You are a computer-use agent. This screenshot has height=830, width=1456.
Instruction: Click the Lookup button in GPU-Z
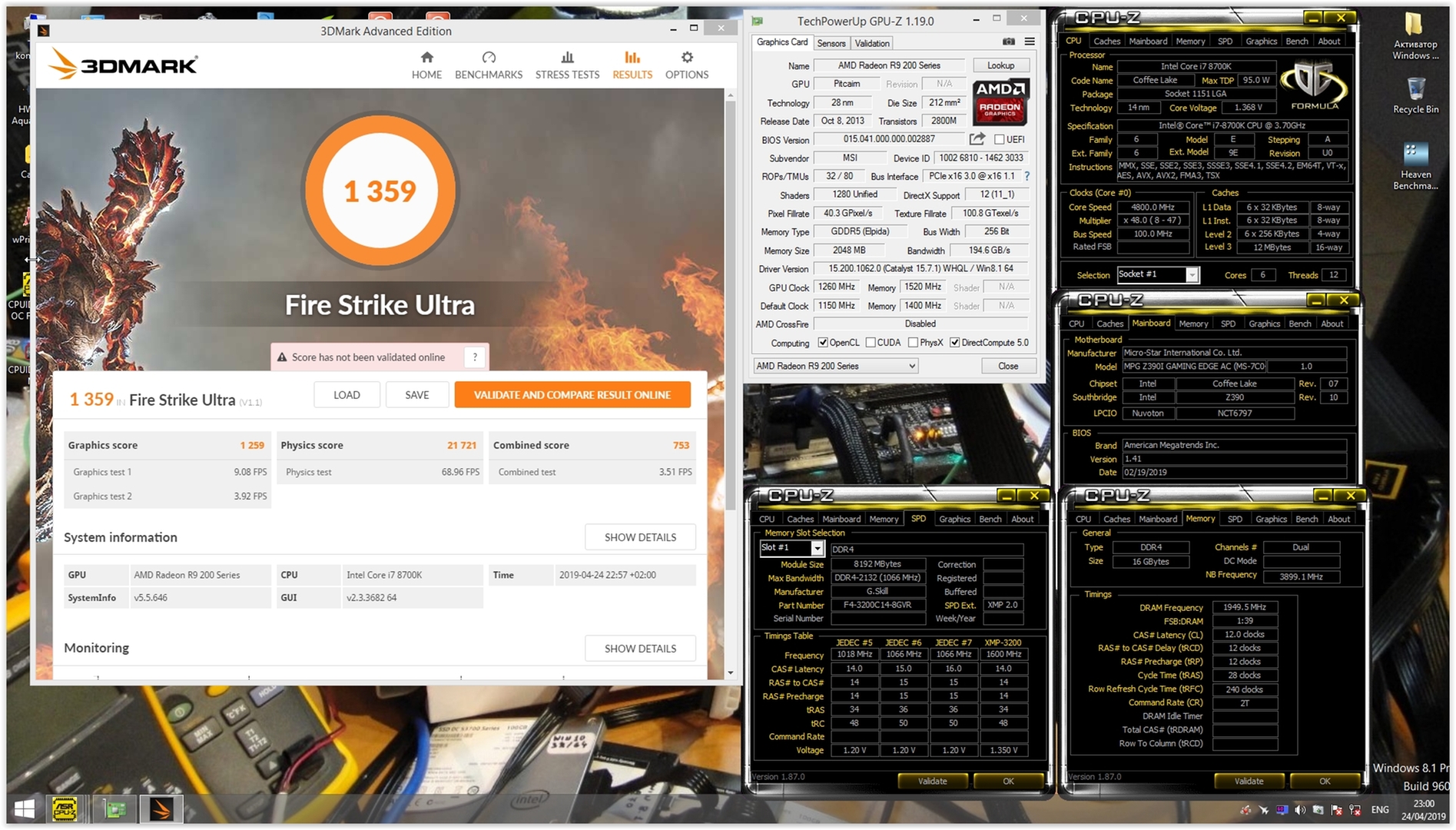1000,65
